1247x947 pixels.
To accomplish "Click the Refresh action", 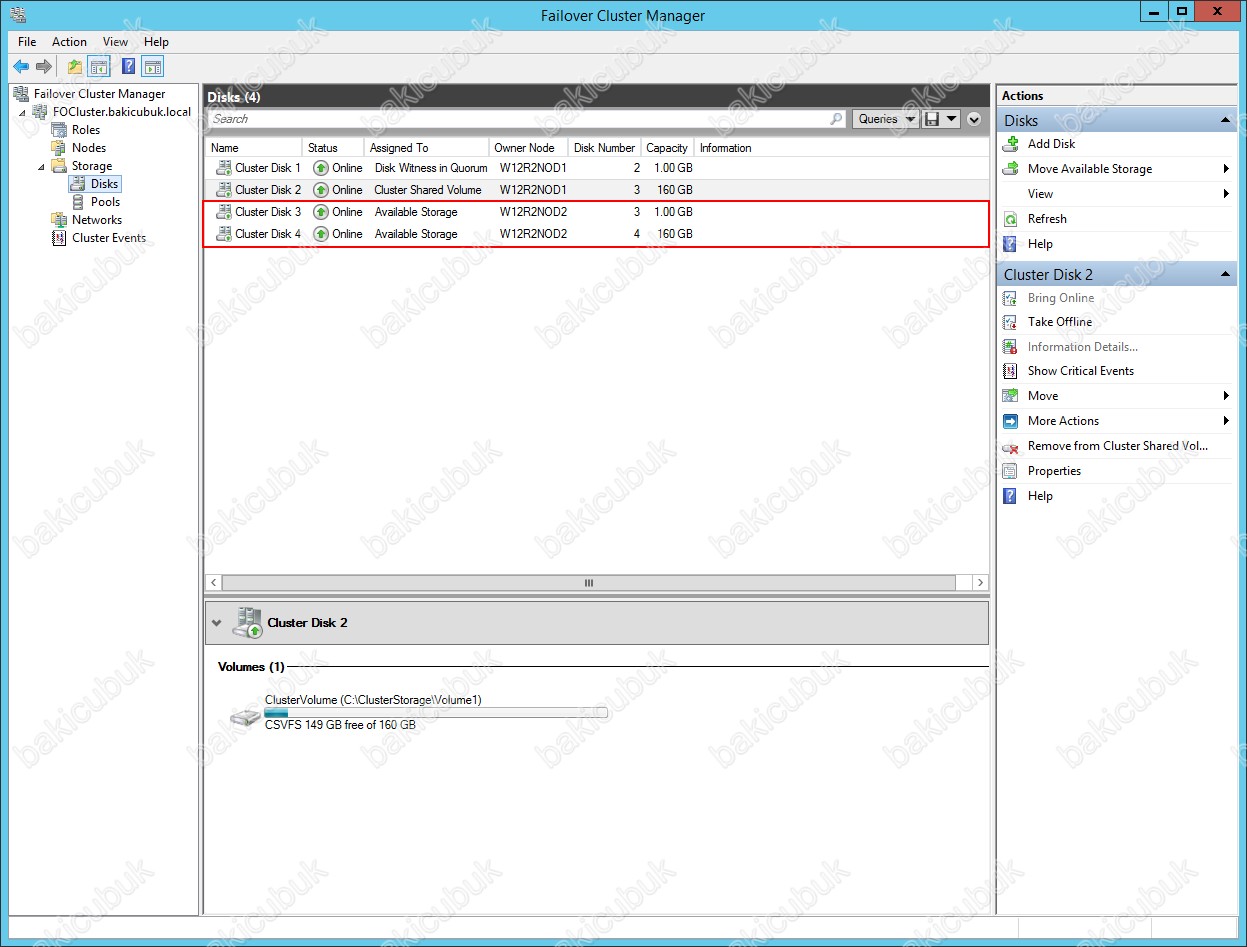I will (x=1047, y=219).
